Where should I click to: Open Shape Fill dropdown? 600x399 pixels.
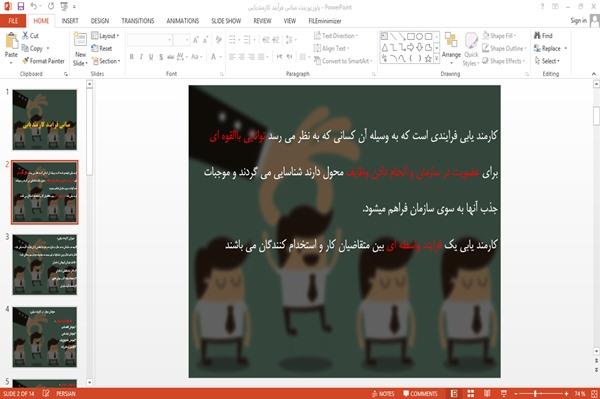point(499,36)
